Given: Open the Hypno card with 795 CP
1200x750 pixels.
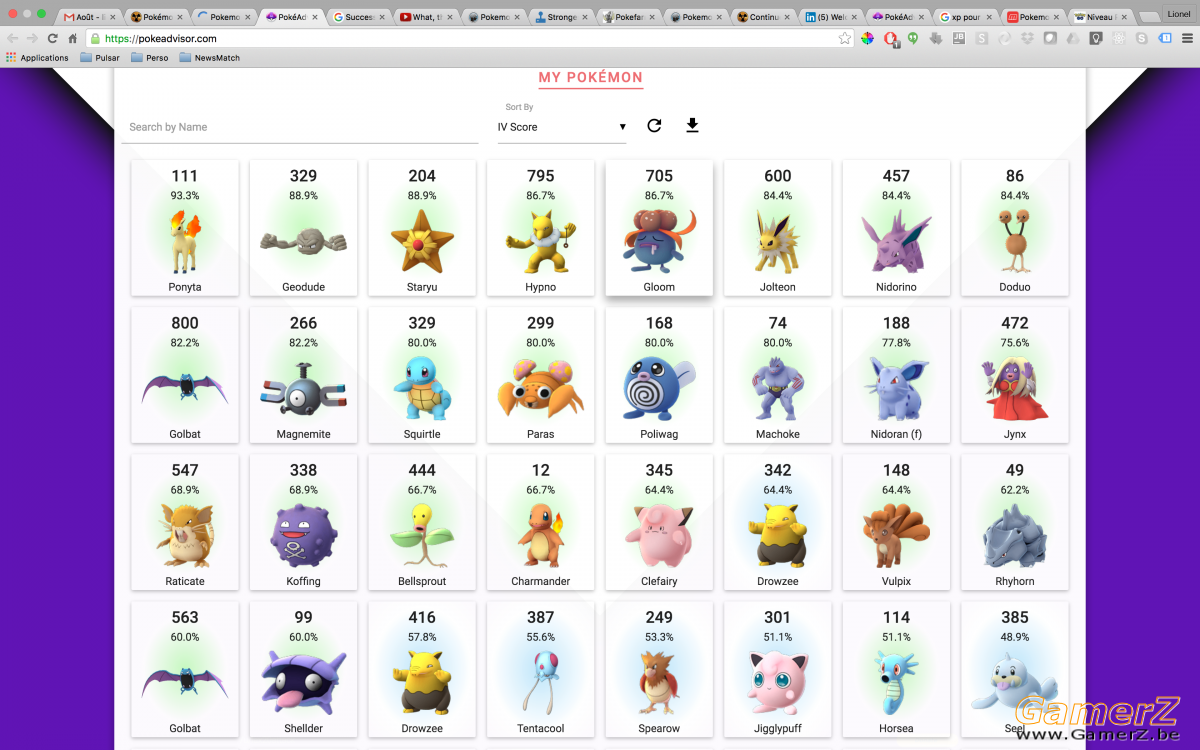Looking at the screenshot, I should (x=541, y=228).
